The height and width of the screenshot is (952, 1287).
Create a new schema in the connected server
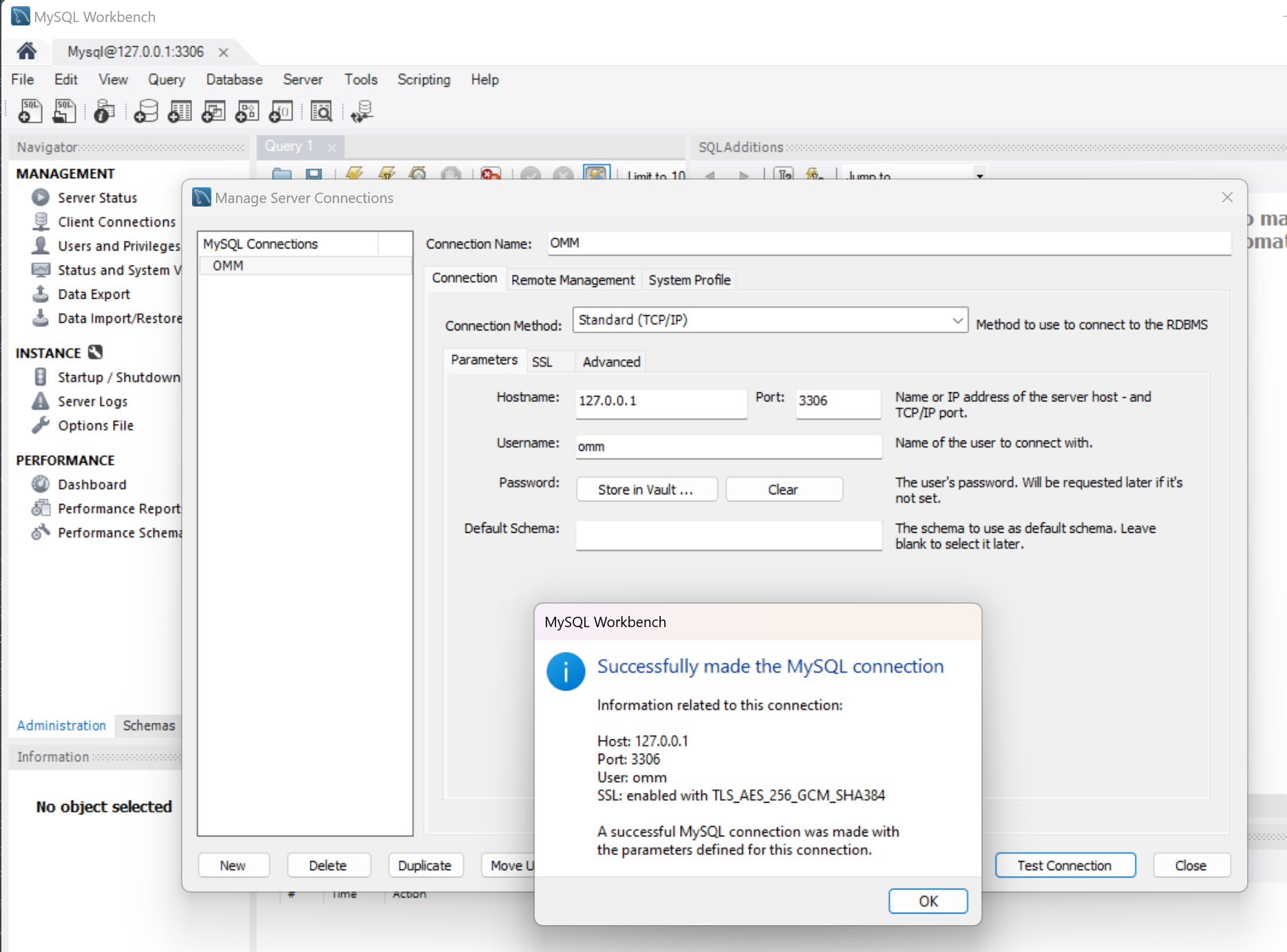click(x=145, y=110)
